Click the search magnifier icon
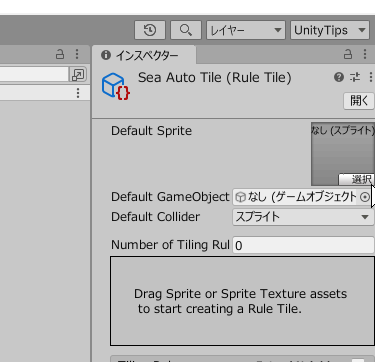 point(186,30)
